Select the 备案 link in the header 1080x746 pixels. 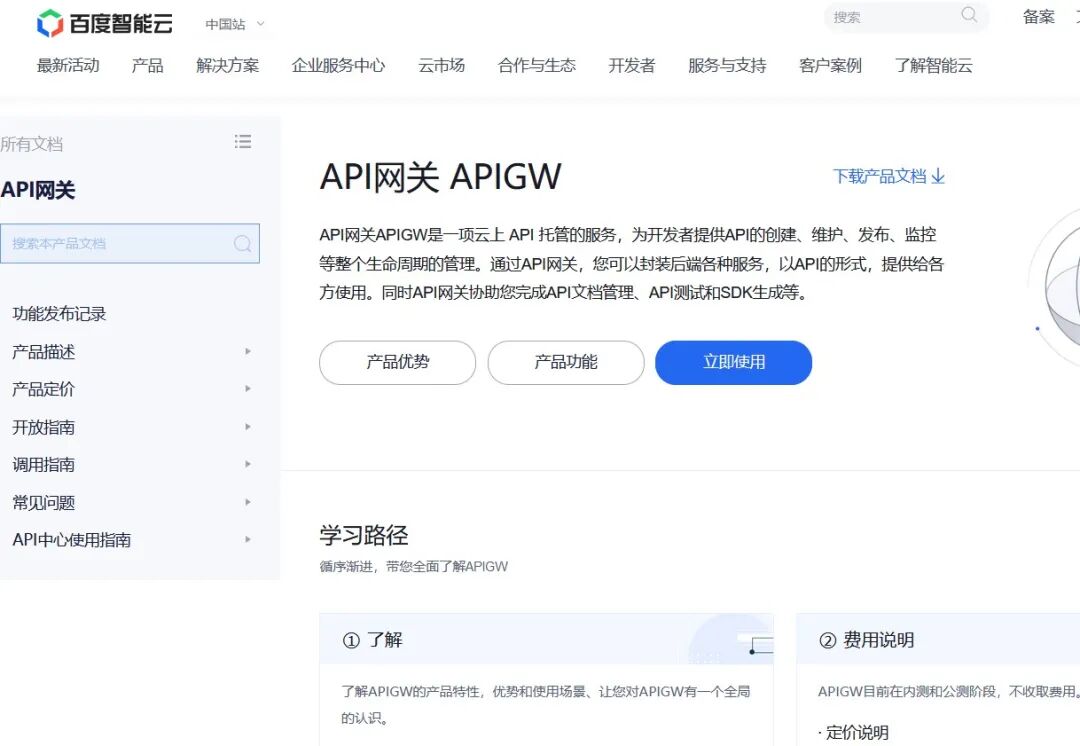tap(1038, 17)
